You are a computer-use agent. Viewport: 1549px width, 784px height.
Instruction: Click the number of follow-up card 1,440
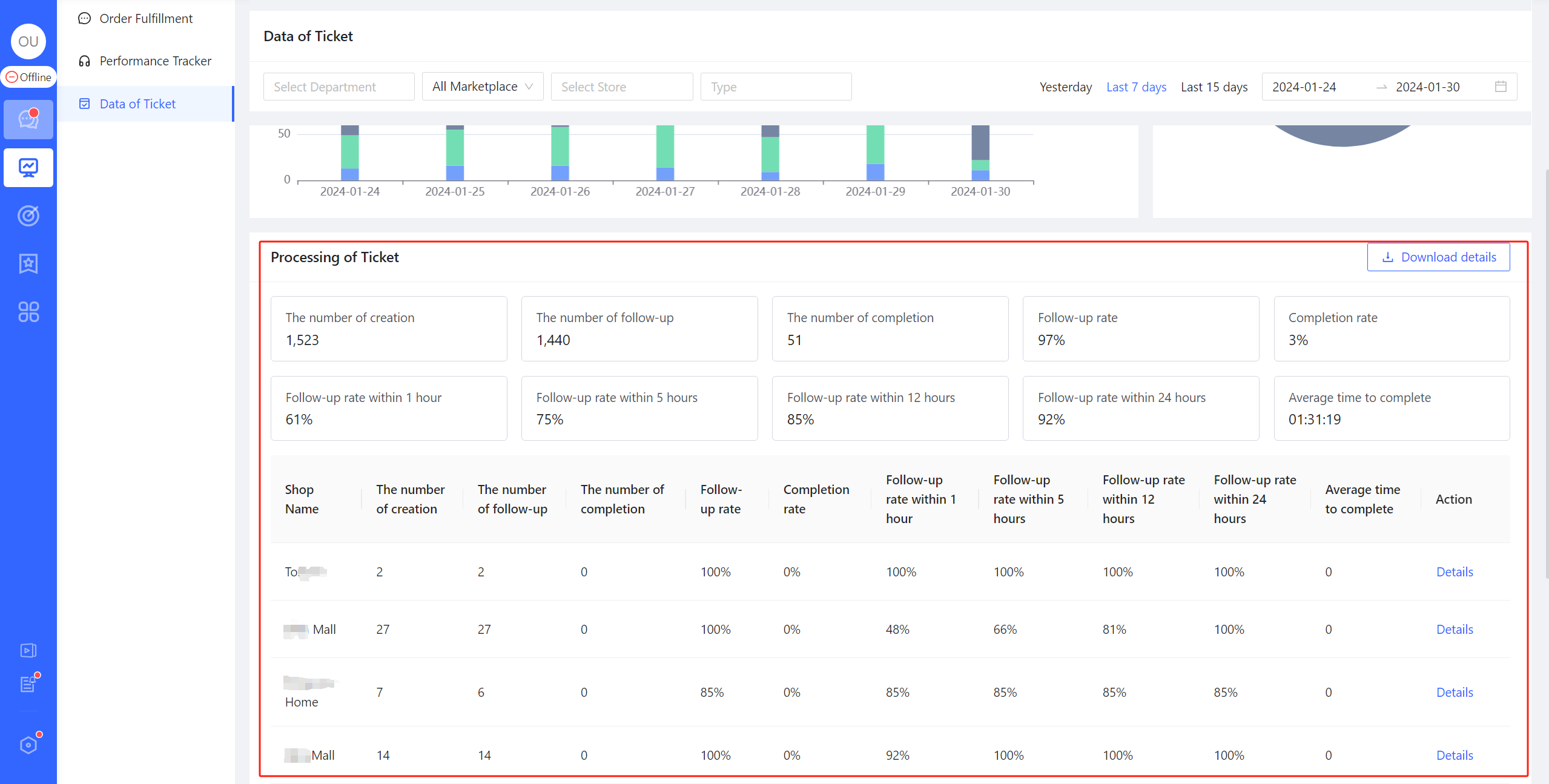tap(639, 329)
